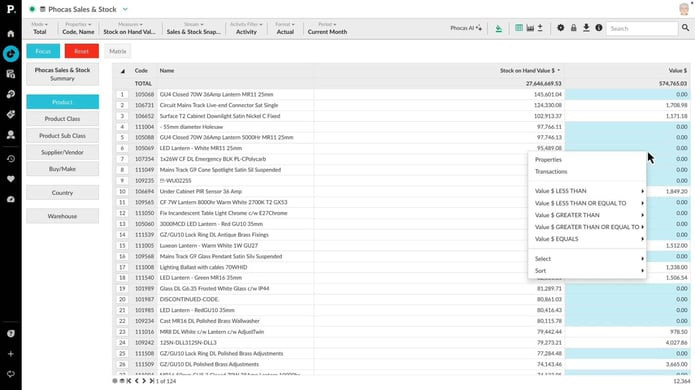Open the home icon in sidebar
695x390 pixels.
11,34
